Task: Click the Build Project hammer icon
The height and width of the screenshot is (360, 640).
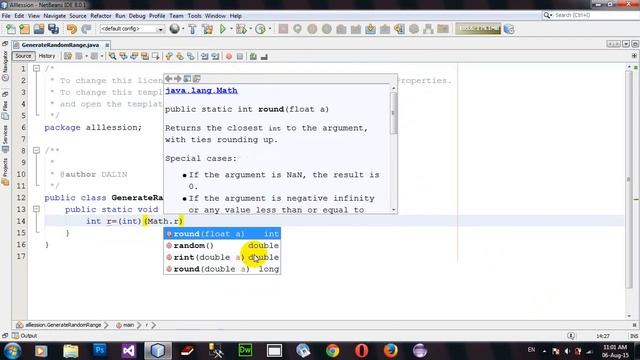Action: point(192,29)
